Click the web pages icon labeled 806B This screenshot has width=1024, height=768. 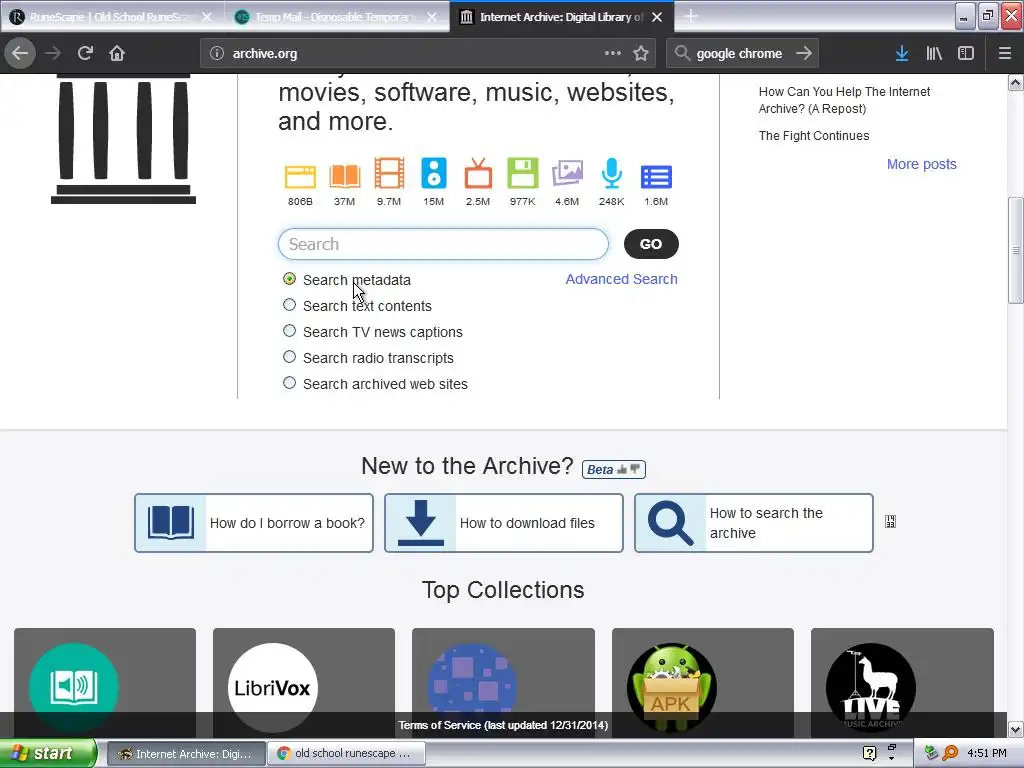300,176
